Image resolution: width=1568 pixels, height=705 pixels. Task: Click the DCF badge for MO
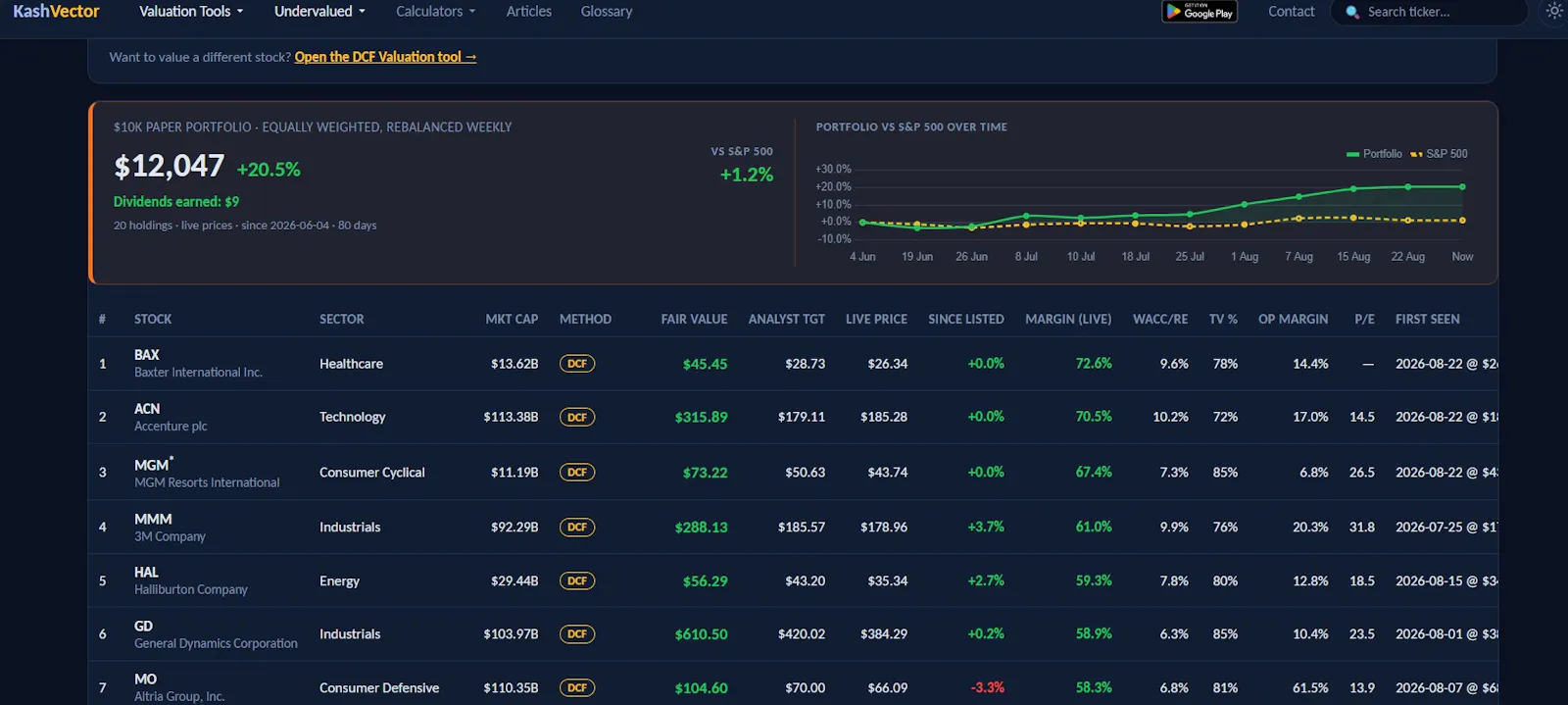tap(577, 688)
